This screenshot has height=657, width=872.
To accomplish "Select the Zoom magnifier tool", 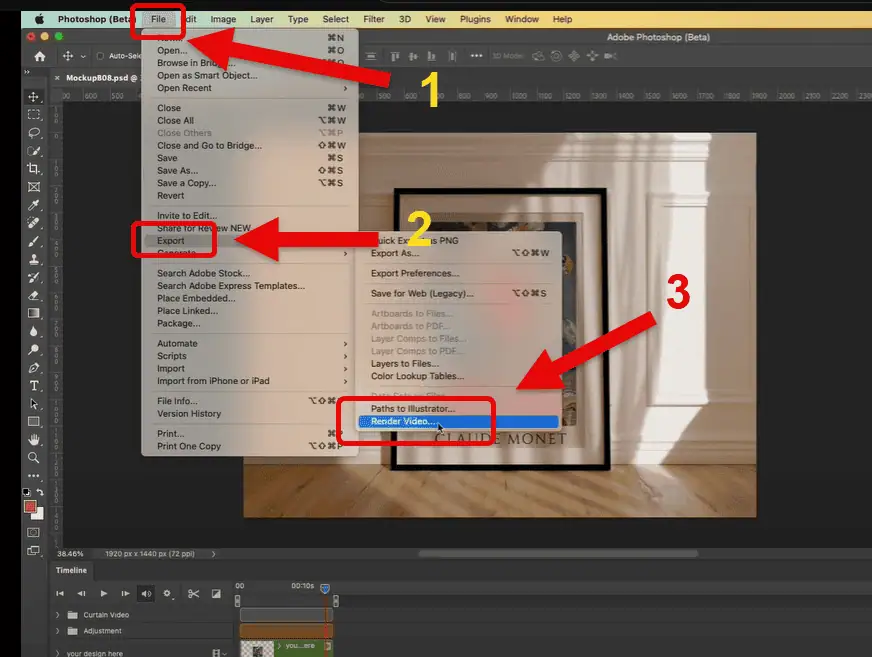I will 34,458.
